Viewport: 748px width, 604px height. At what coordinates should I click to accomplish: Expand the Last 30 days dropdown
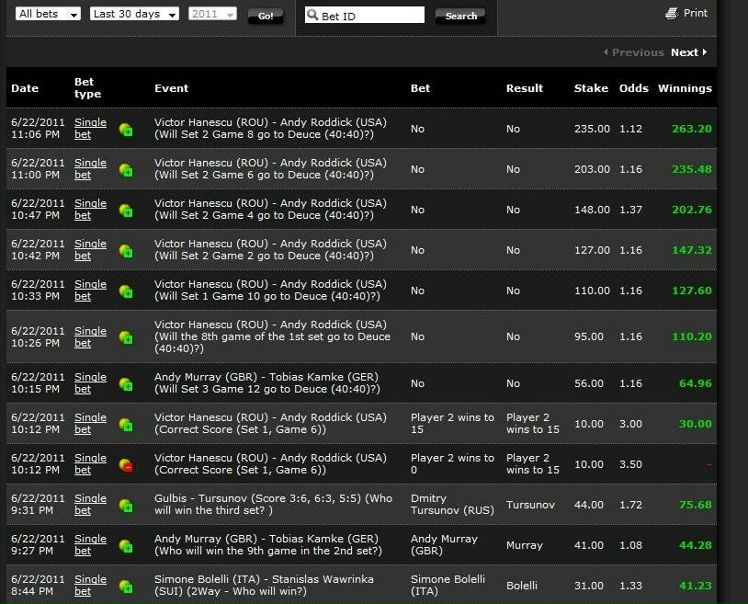134,15
